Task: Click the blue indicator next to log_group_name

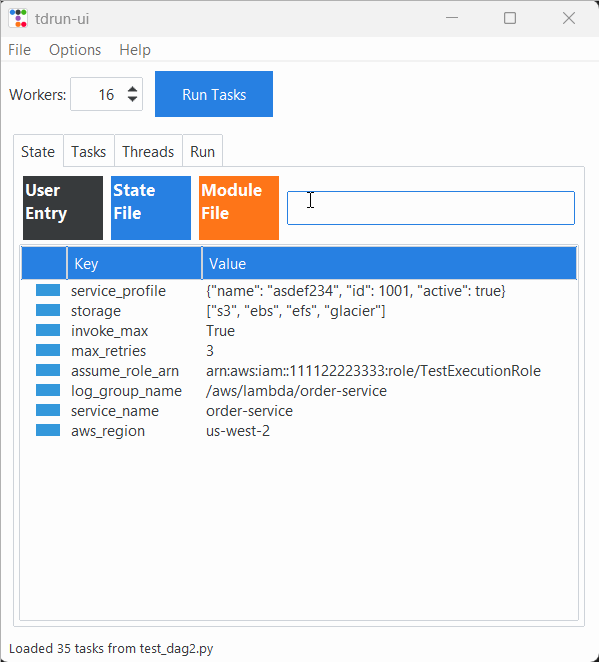Action: pos(48,390)
